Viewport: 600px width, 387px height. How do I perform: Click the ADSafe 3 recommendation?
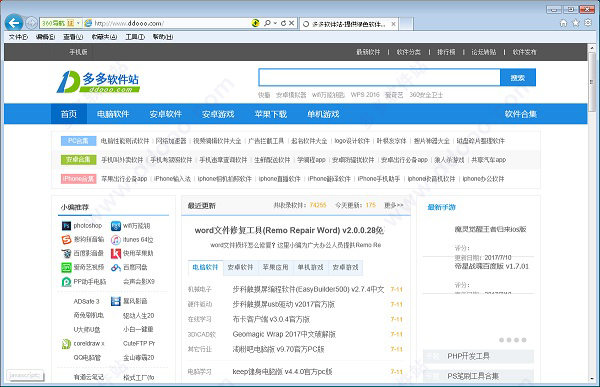86,302
